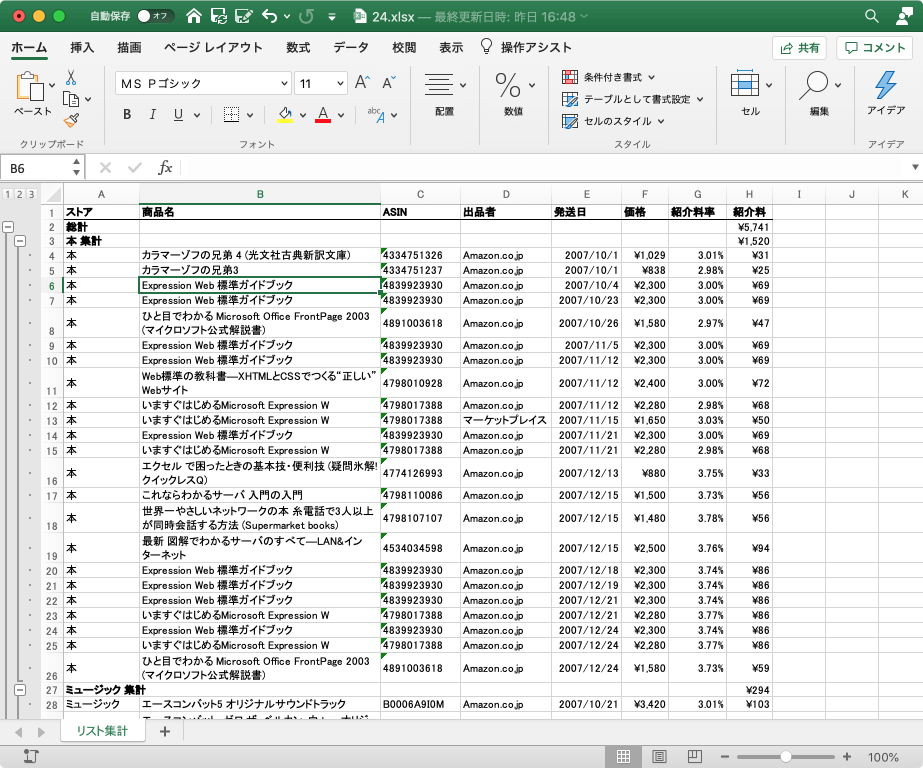Open the Ideas (アイデア) lightning icon
923x768 pixels.
[x=885, y=85]
